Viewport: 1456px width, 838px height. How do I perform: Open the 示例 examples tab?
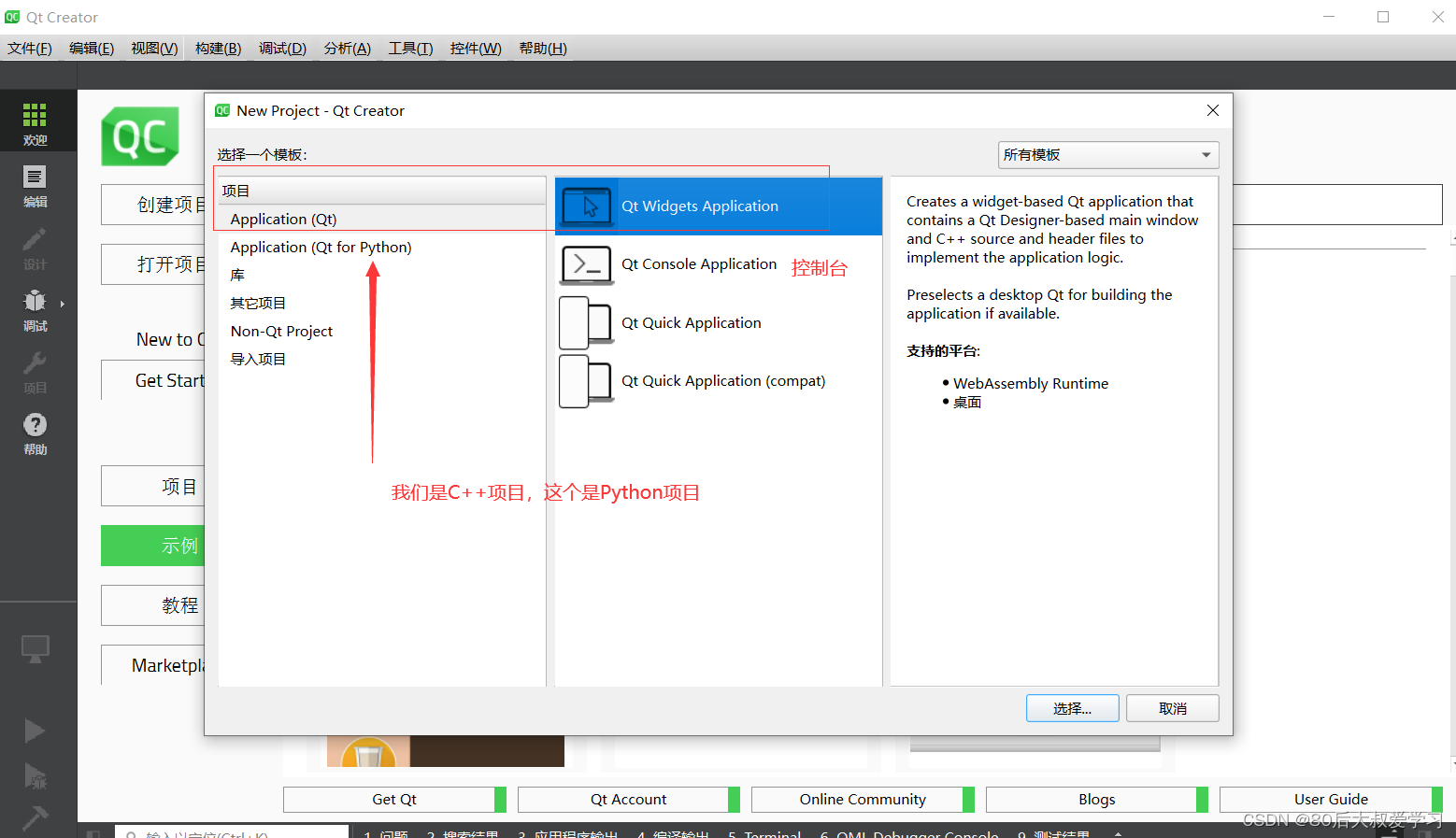153,546
